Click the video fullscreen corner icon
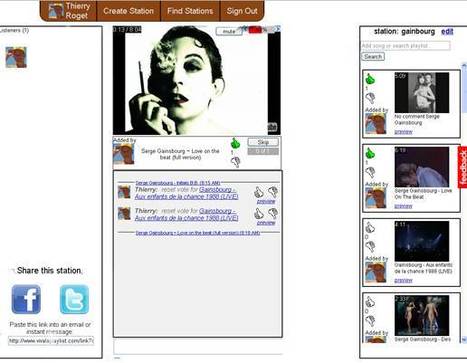 coord(277,29)
